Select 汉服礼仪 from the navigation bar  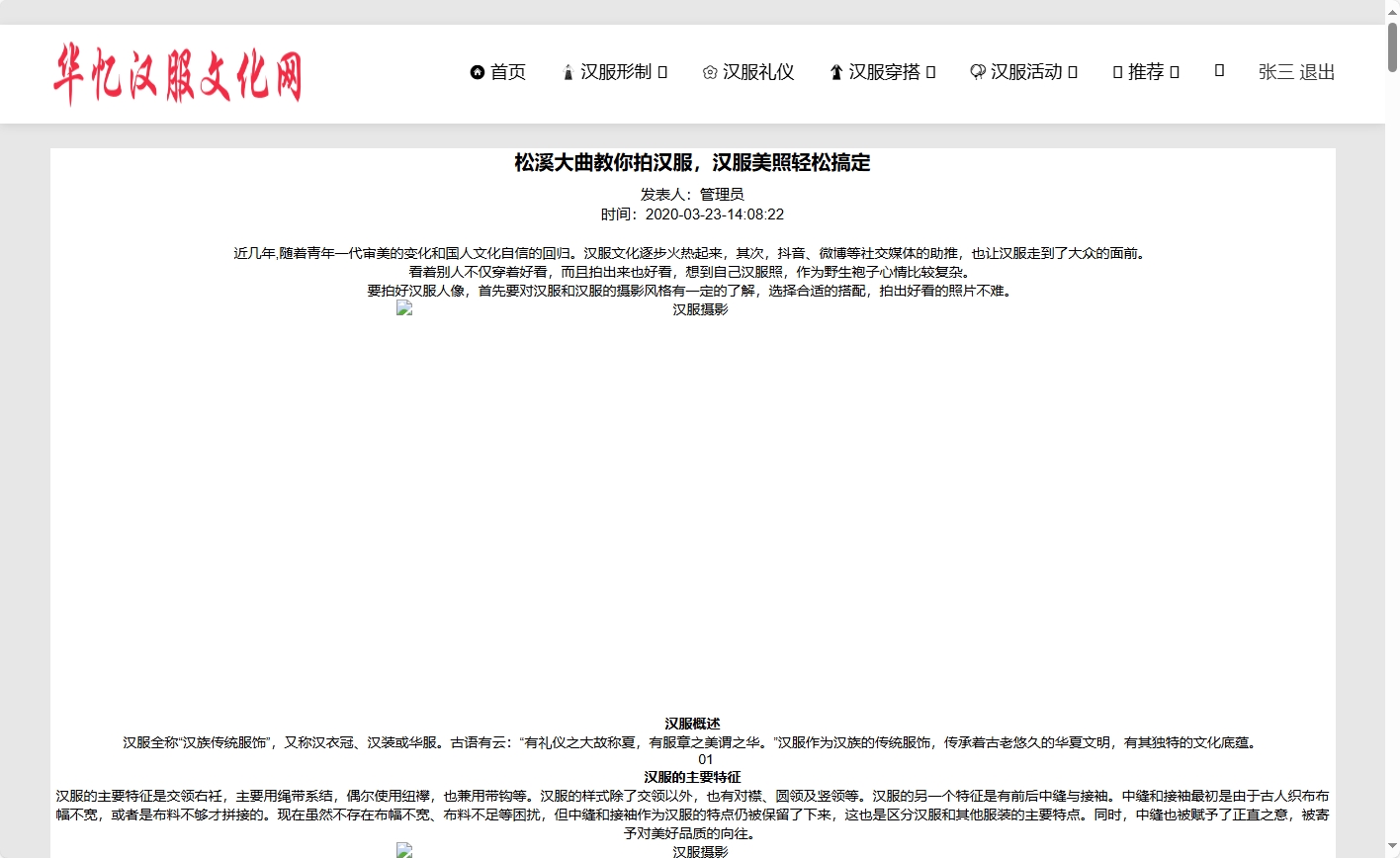click(759, 71)
